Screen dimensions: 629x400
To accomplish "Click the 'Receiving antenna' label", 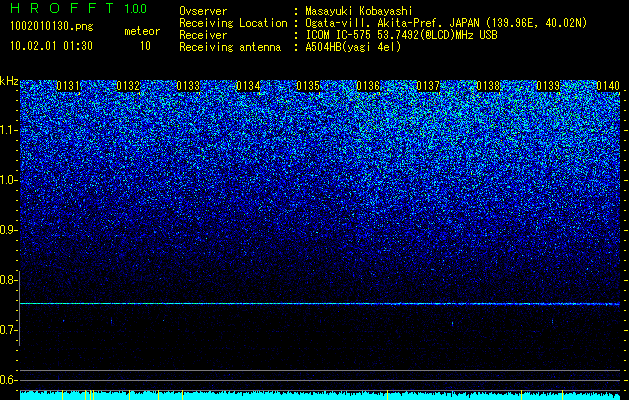I will click(230, 47).
